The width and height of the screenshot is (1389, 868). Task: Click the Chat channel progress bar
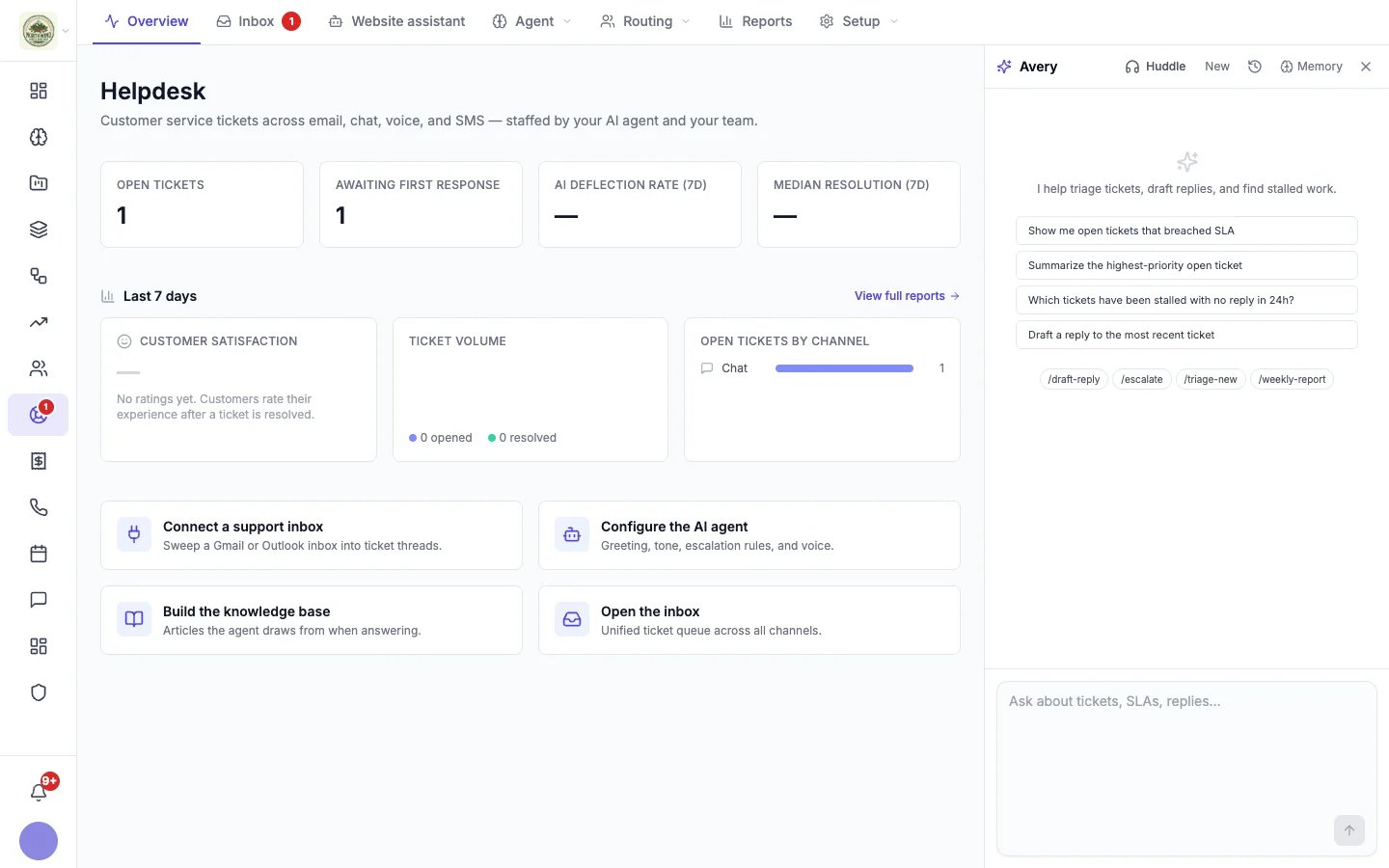pyautogui.click(x=844, y=368)
